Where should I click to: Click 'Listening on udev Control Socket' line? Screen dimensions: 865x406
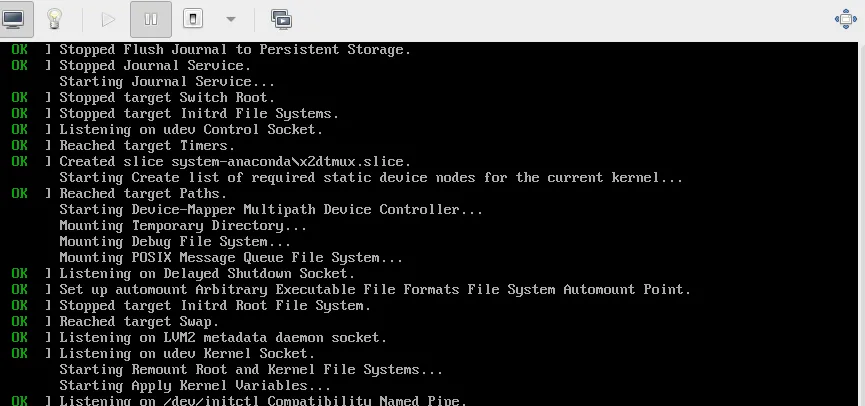coord(191,129)
